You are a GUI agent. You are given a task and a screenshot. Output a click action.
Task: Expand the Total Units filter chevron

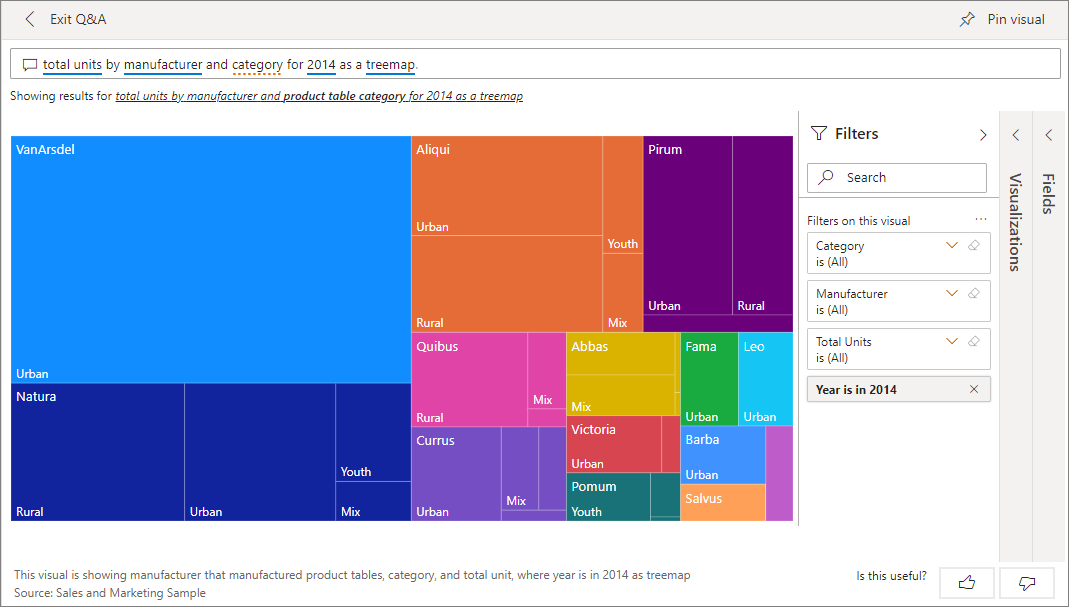tap(952, 342)
